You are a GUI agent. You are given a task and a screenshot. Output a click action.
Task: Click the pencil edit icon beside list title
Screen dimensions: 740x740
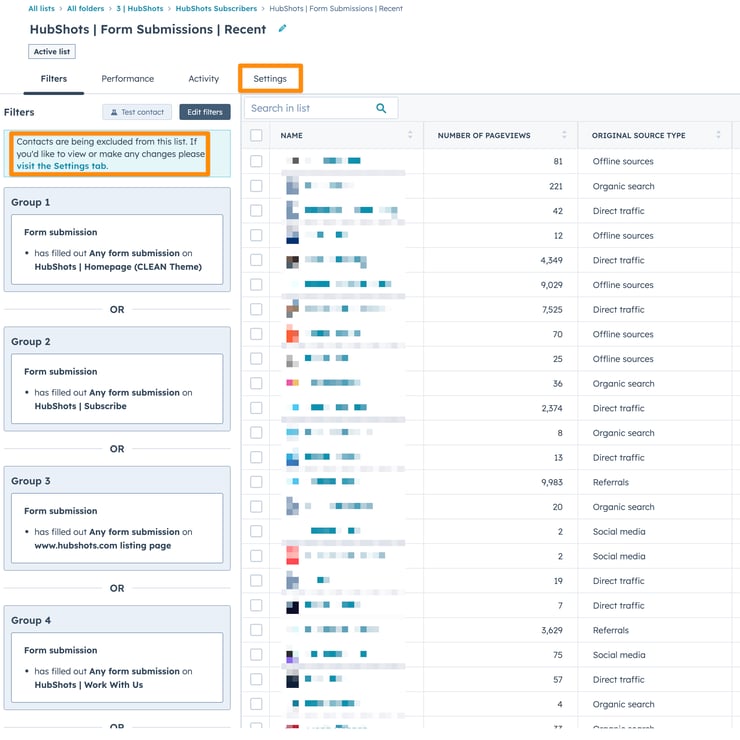point(282,29)
